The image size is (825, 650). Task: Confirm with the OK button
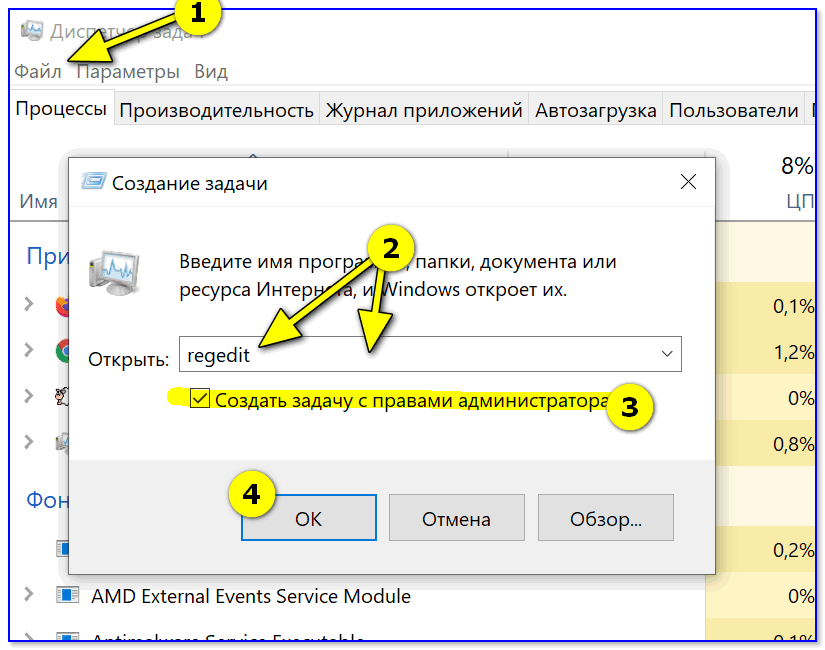point(309,518)
